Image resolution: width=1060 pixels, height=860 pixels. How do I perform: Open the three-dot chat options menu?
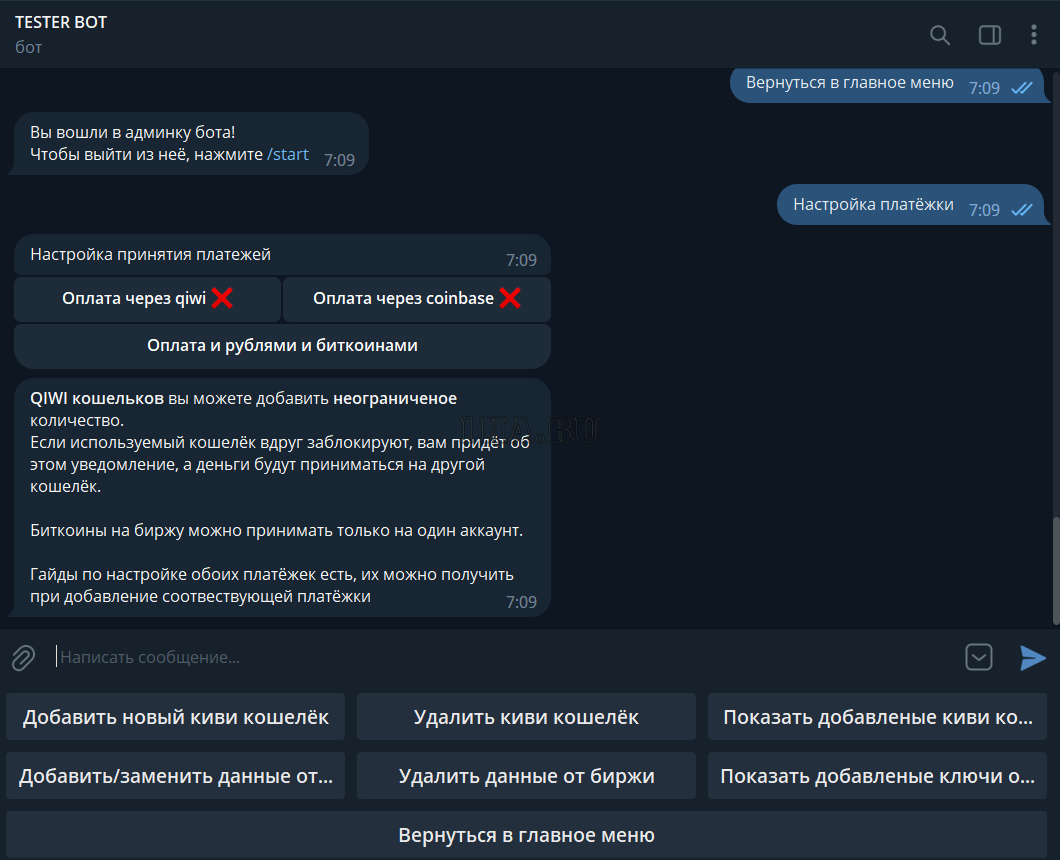coord(1034,35)
